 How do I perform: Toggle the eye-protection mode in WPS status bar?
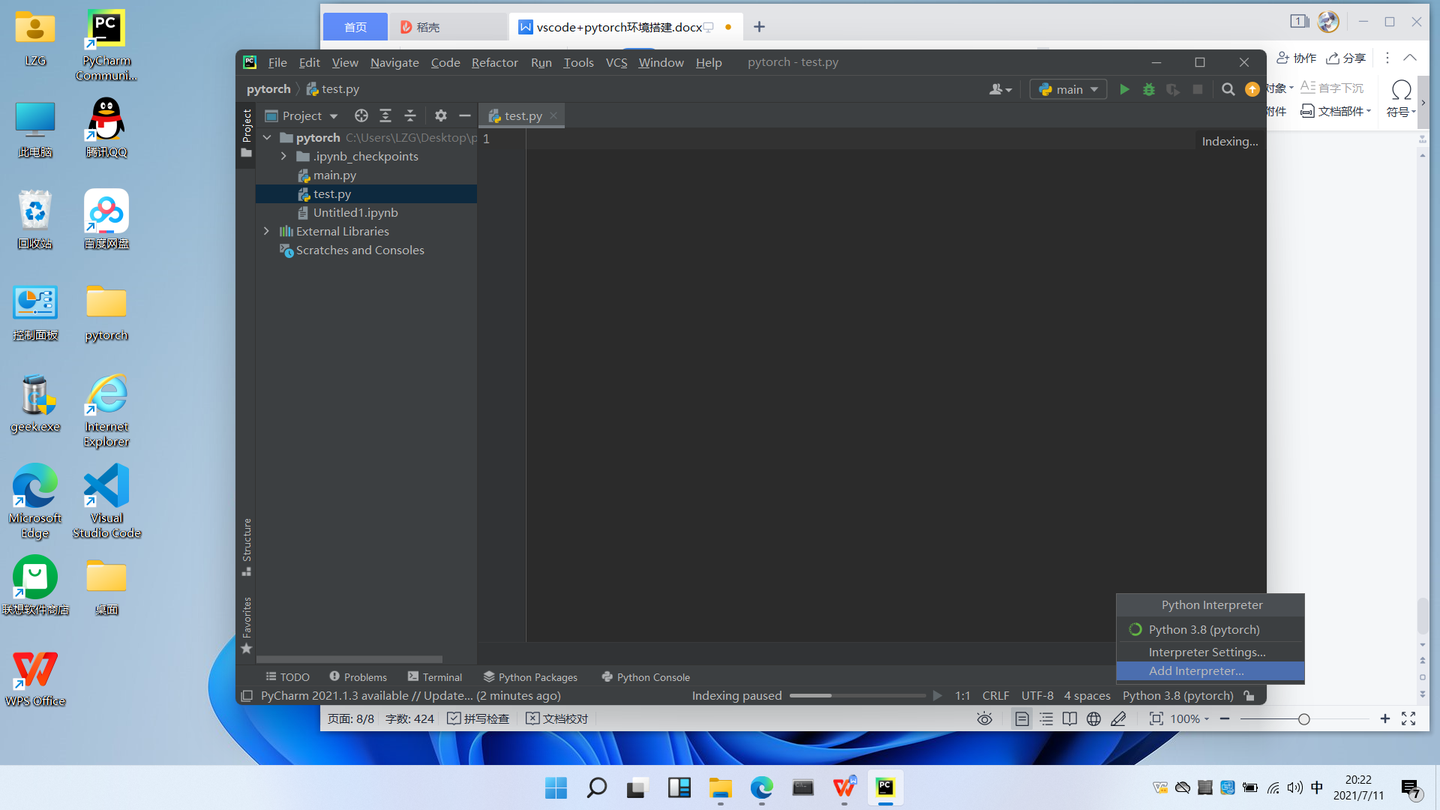984,718
